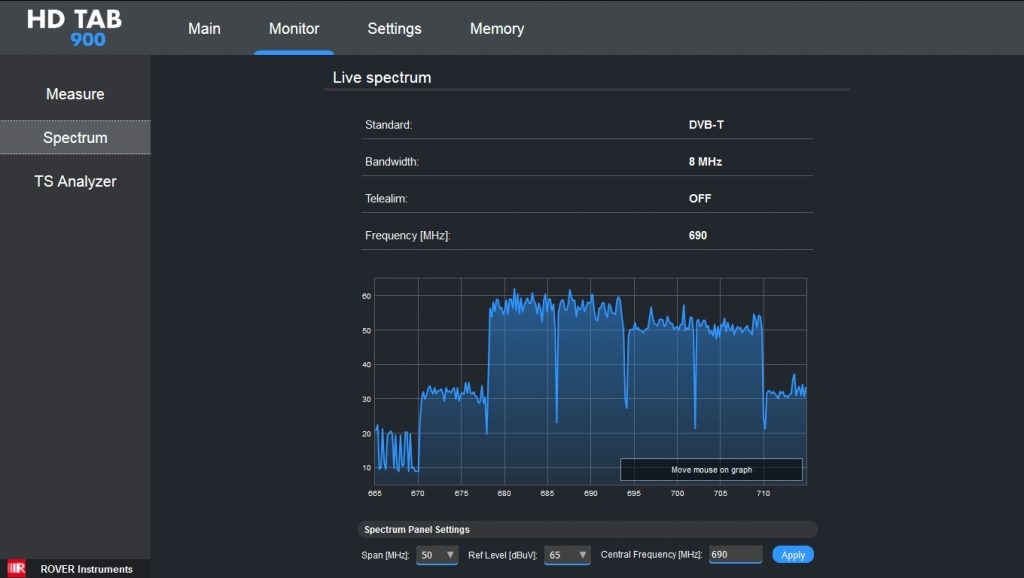The height and width of the screenshot is (578, 1024).
Task: Click the 8 MHz bandwidth value
Action: [x=705, y=161]
